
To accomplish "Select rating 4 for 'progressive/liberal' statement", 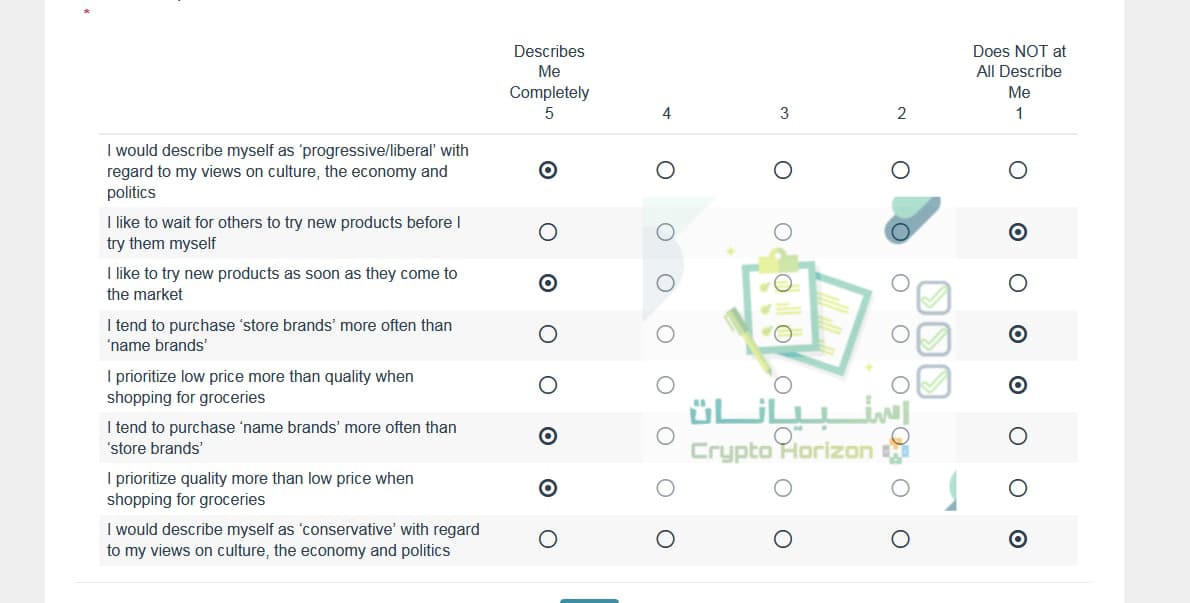I will click(x=666, y=170).
